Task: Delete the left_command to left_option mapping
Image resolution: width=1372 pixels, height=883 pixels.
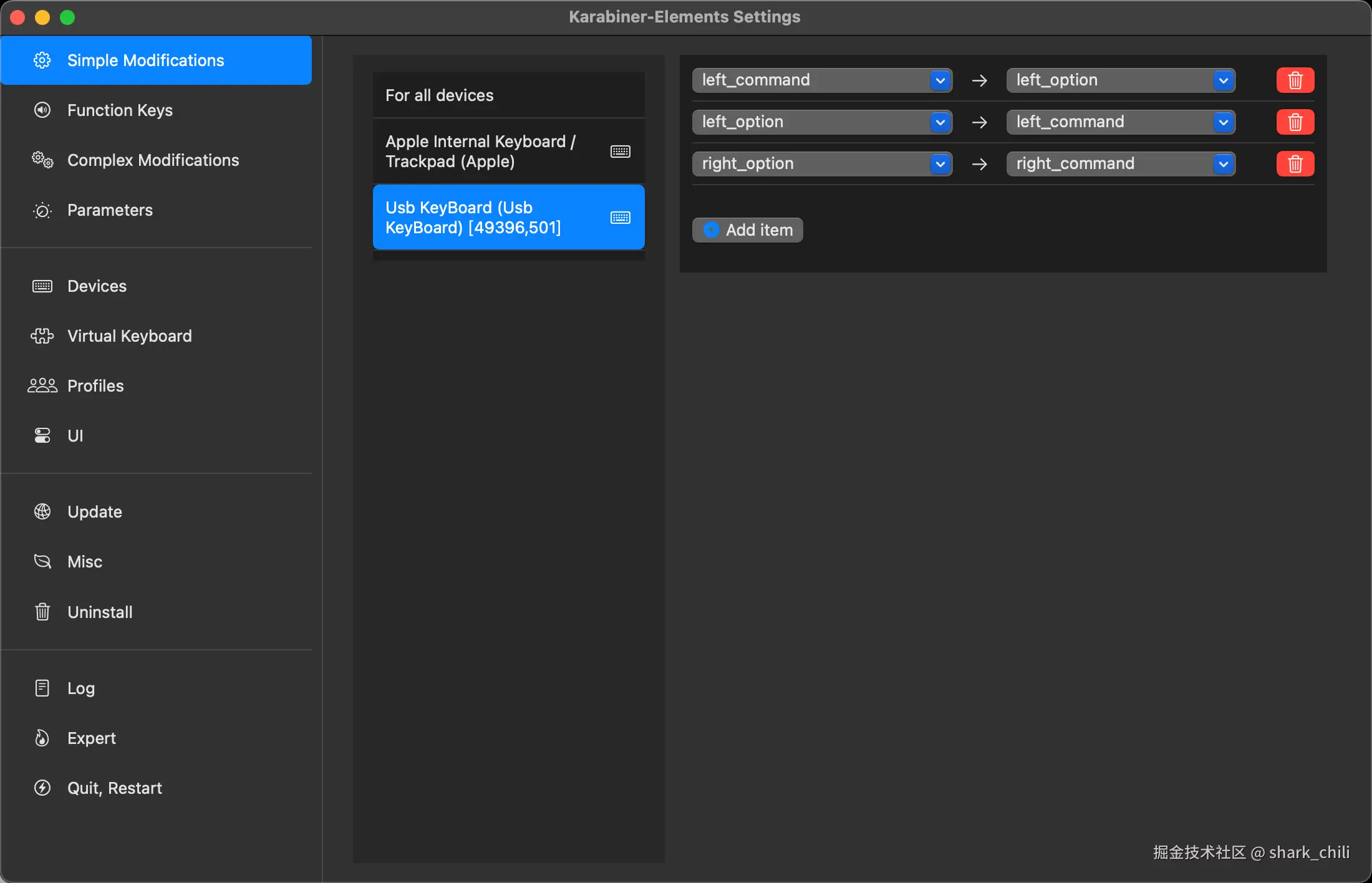Action: [1295, 80]
